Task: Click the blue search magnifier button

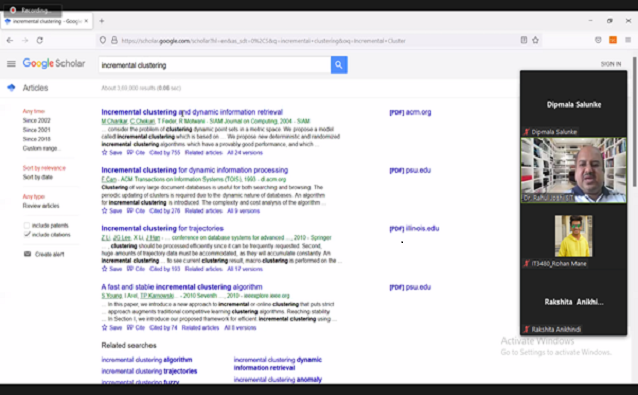Action: pos(339,65)
